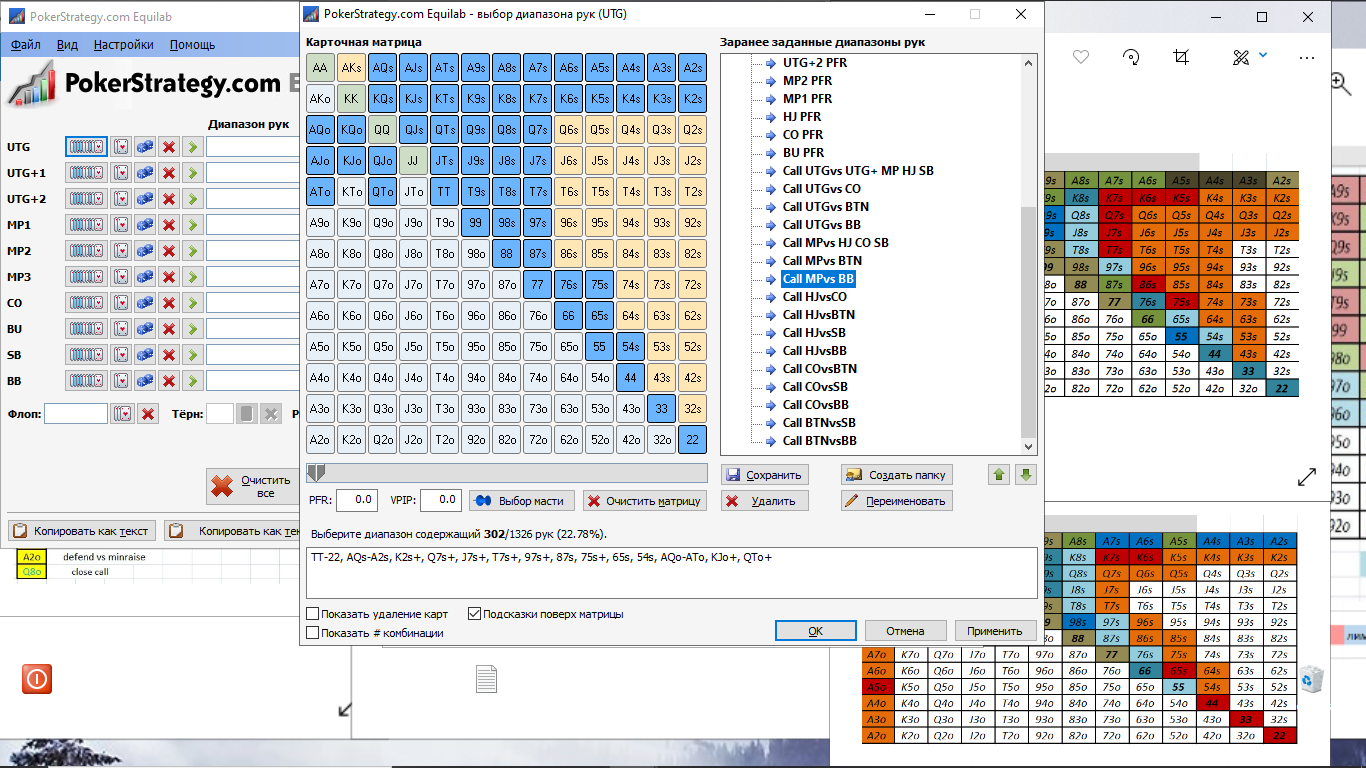This screenshot has height=768, width=1366.
Task: Click the OK button
Action: [816, 631]
